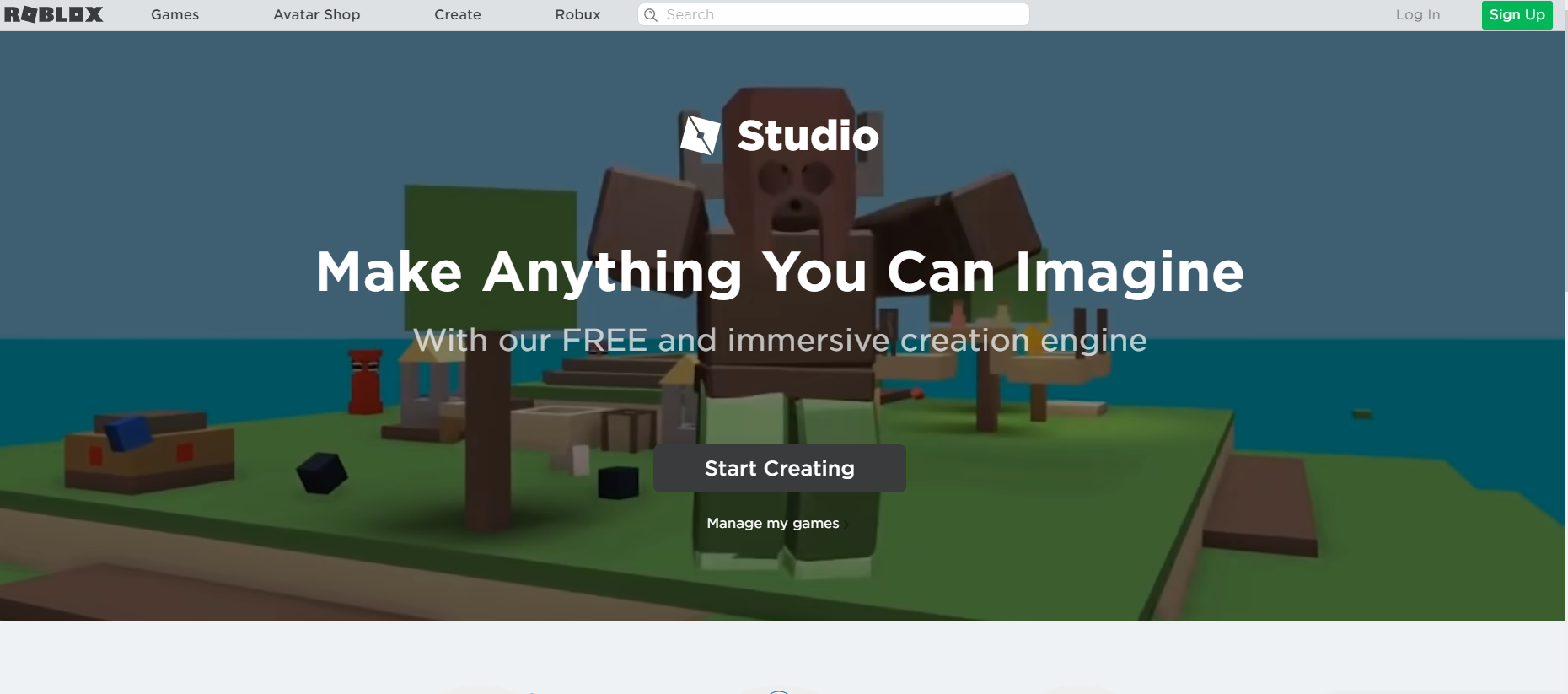Click the Roblox Studio logo icon
Image resolution: width=1568 pixels, height=694 pixels.
(x=701, y=135)
